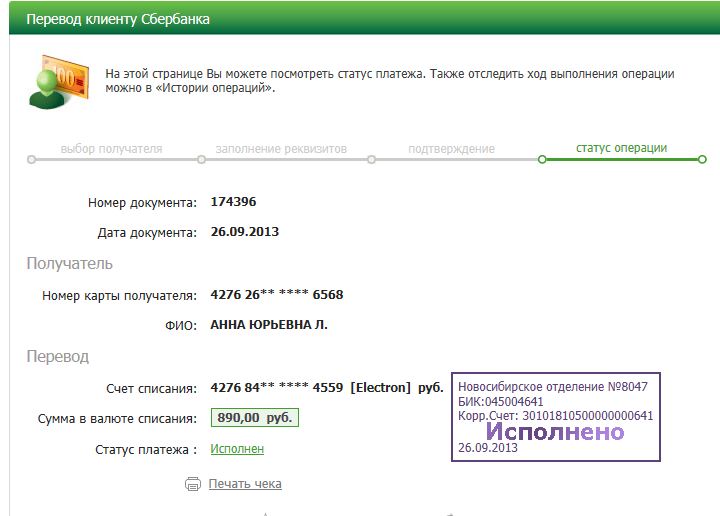Select the заполнение реквизитов step
Viewport: 720px width, 516px height.
click(x=281, y=149)
